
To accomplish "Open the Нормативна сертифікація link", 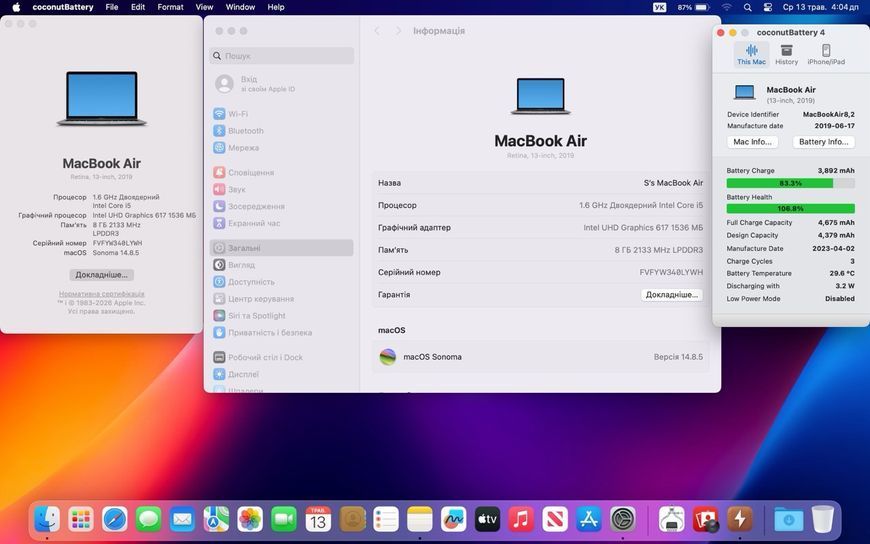I will [x=102, y=294].
